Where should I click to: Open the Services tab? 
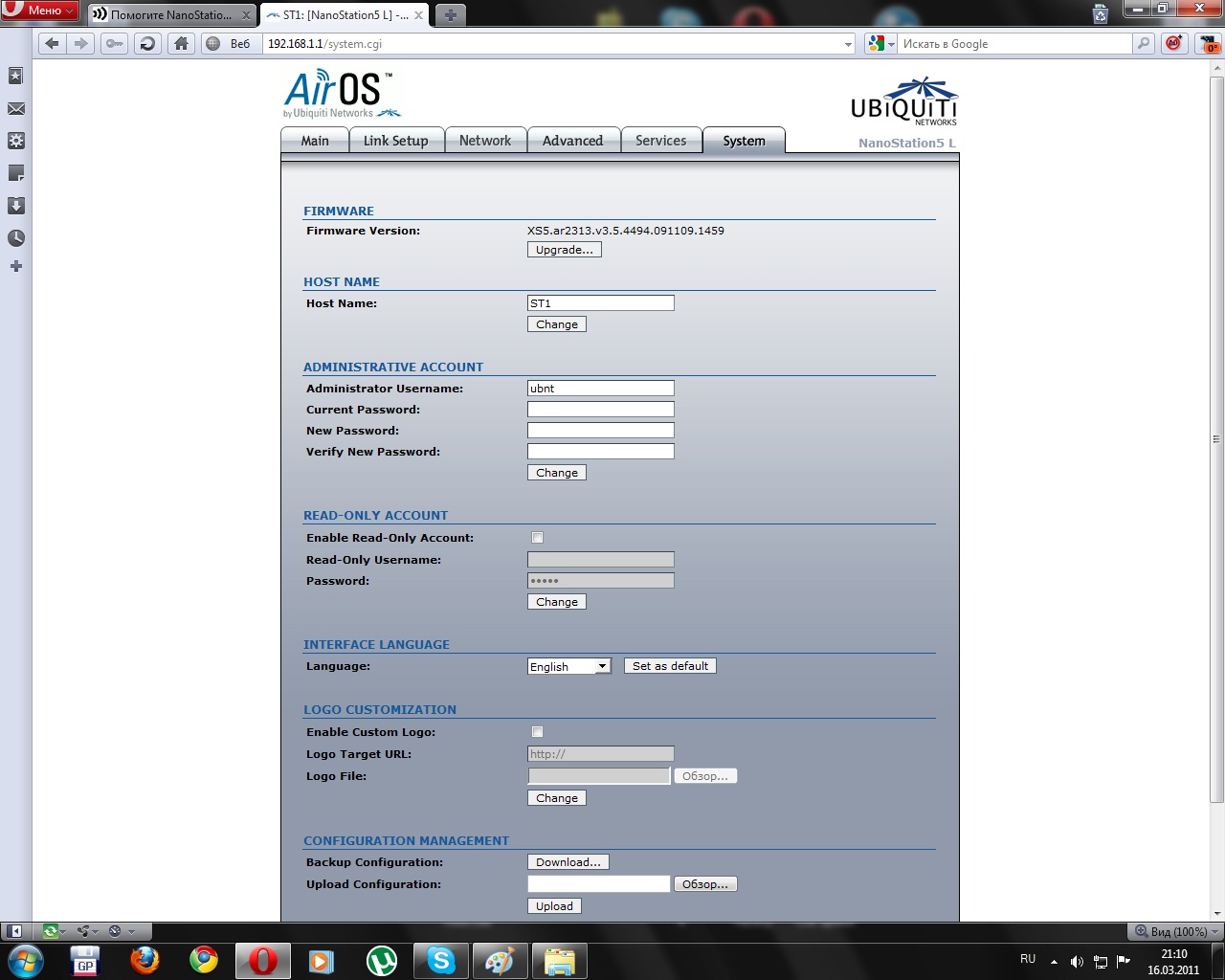coord(661,141)
